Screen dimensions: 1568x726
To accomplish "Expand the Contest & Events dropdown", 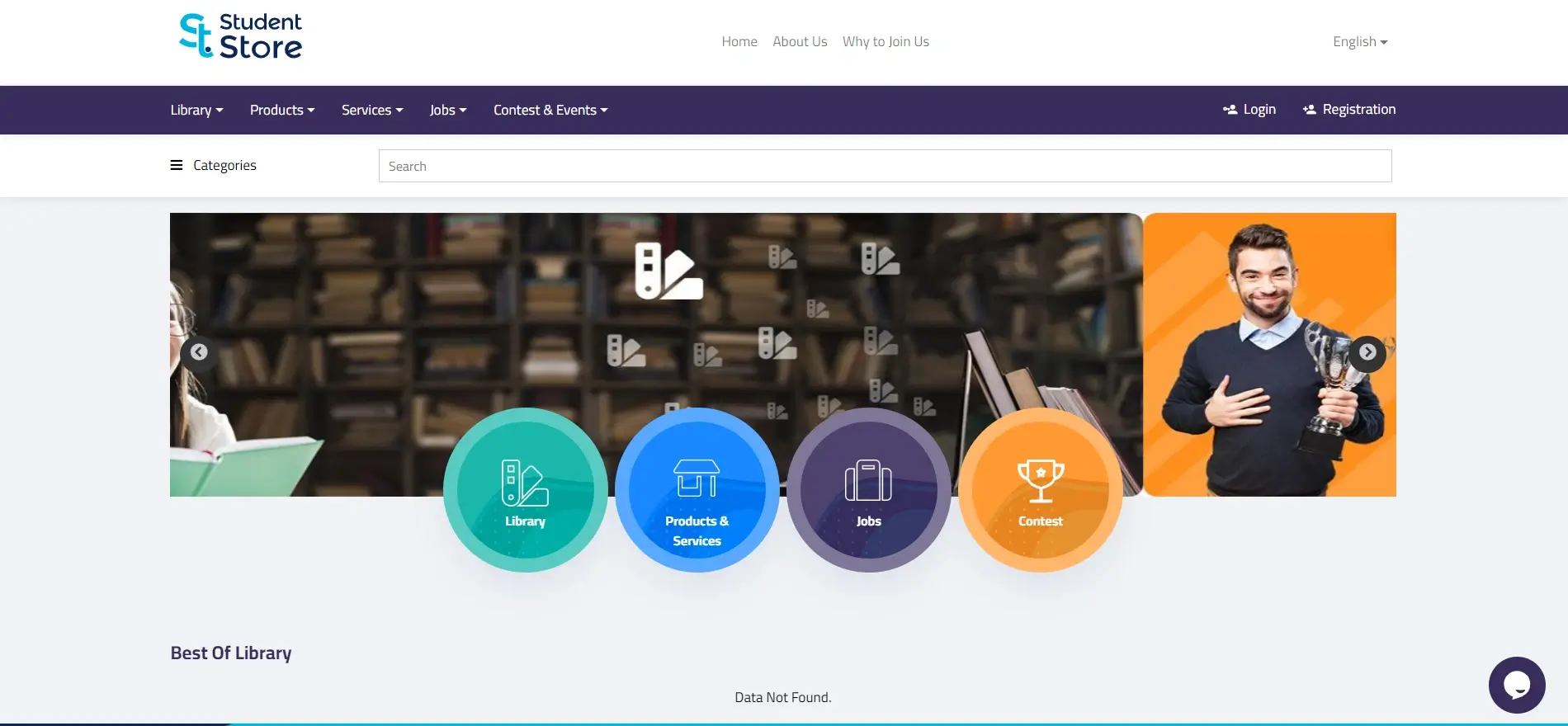I will (550, 110).
